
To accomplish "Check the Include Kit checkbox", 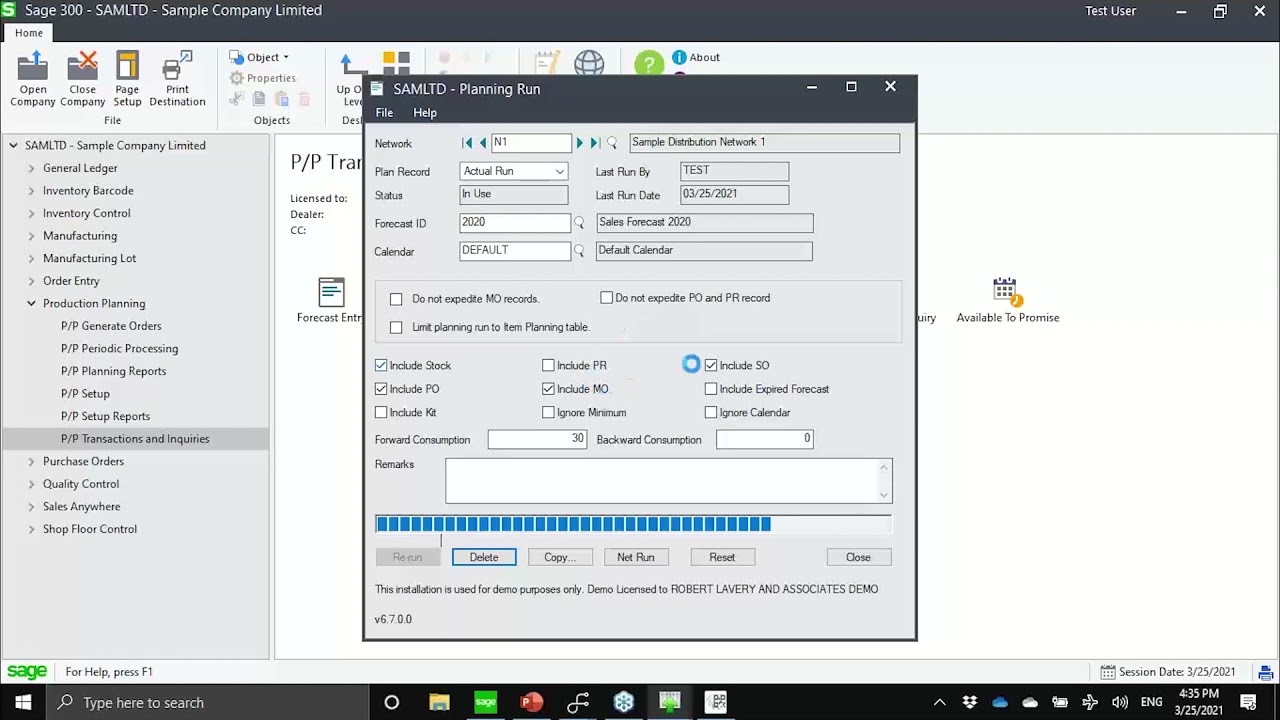I will click(381, 412).
